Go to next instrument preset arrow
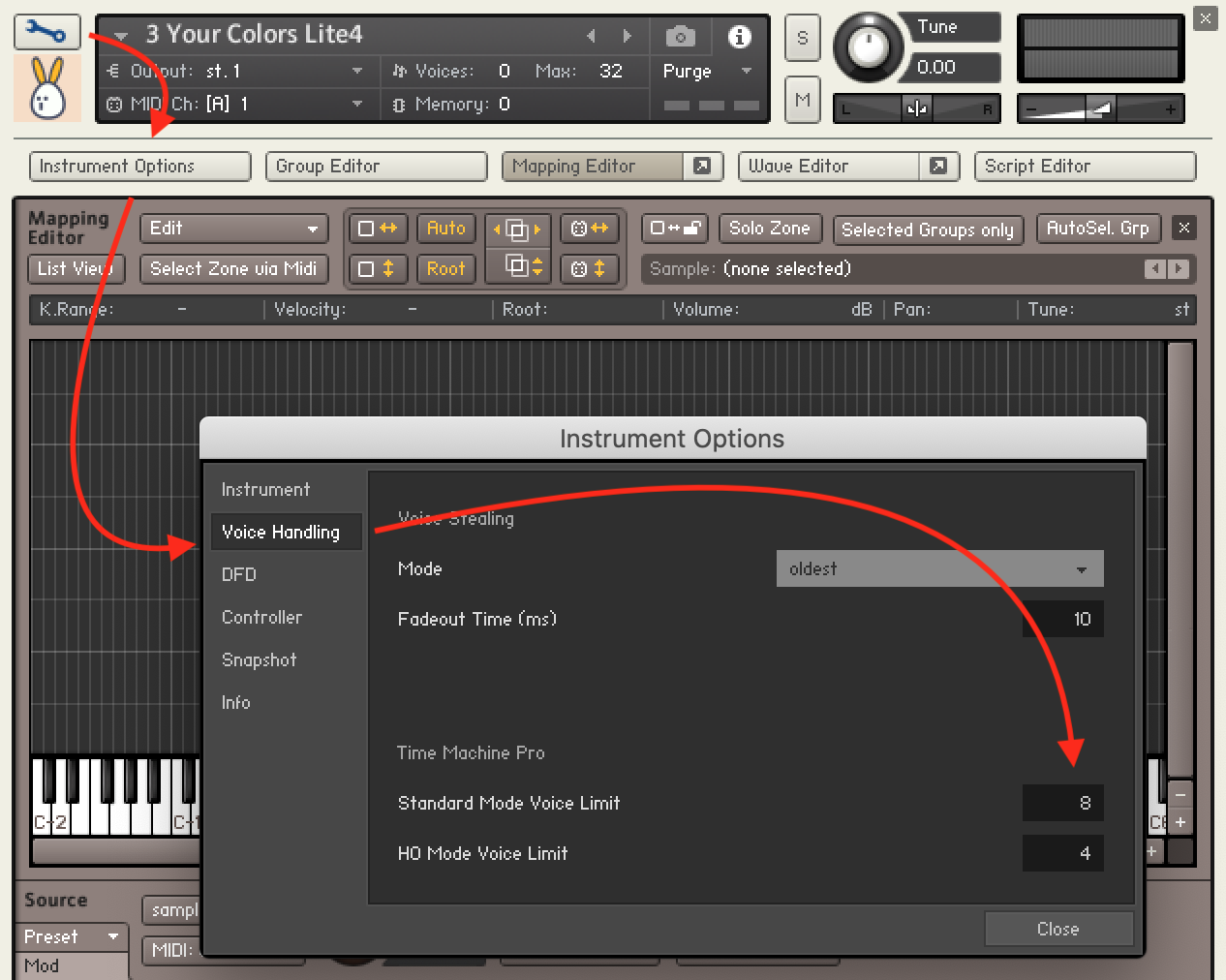 pyautogui.click(x=627, y=36)
